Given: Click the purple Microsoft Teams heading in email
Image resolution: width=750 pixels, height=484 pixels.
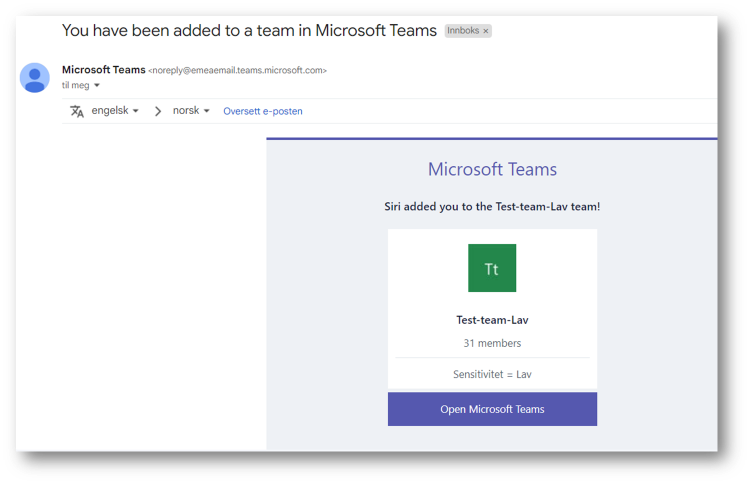Looking at the screenshot, I should coord(492,169).
